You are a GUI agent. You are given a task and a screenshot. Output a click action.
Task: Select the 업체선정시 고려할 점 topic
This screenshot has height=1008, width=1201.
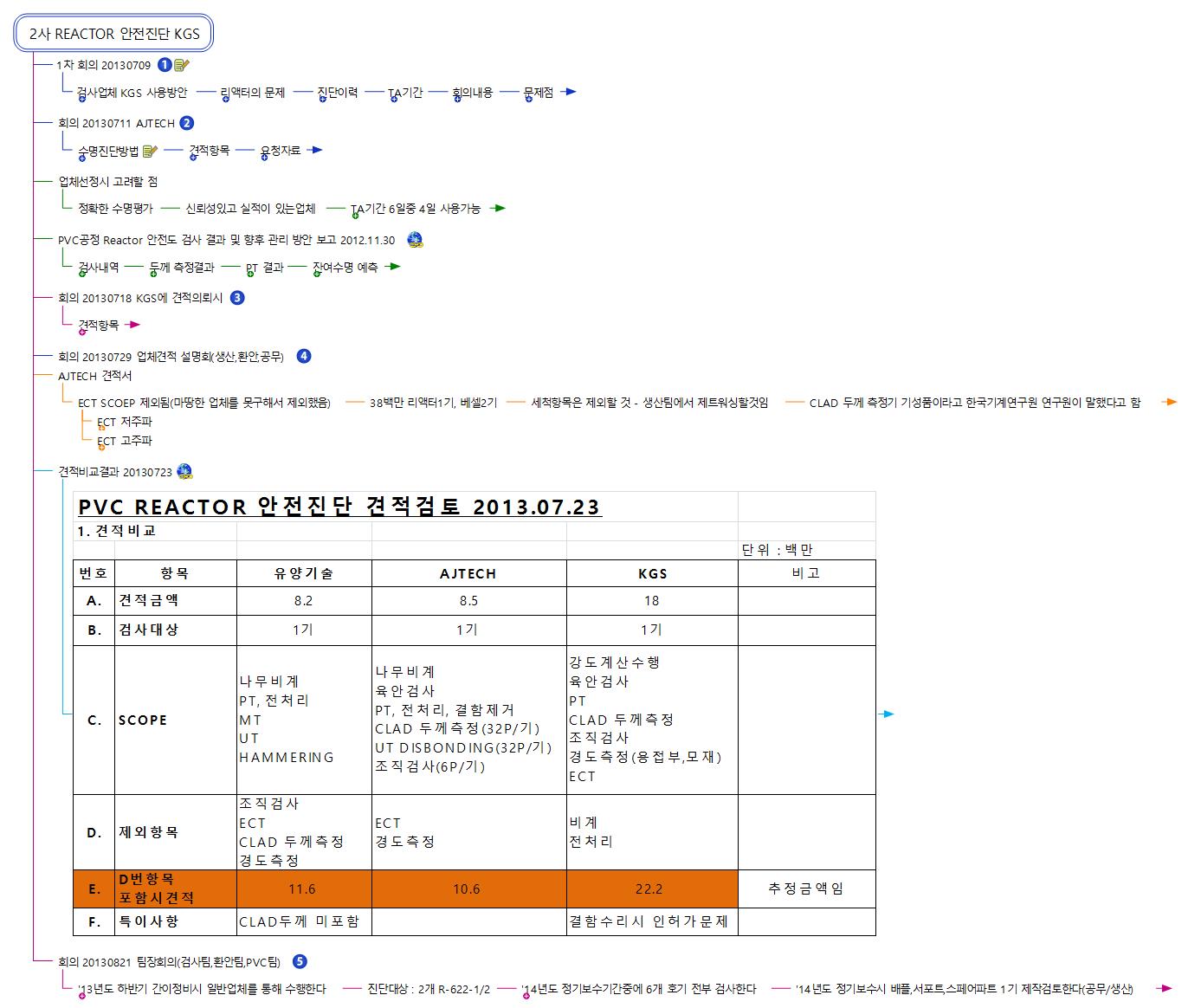point(107,182)
